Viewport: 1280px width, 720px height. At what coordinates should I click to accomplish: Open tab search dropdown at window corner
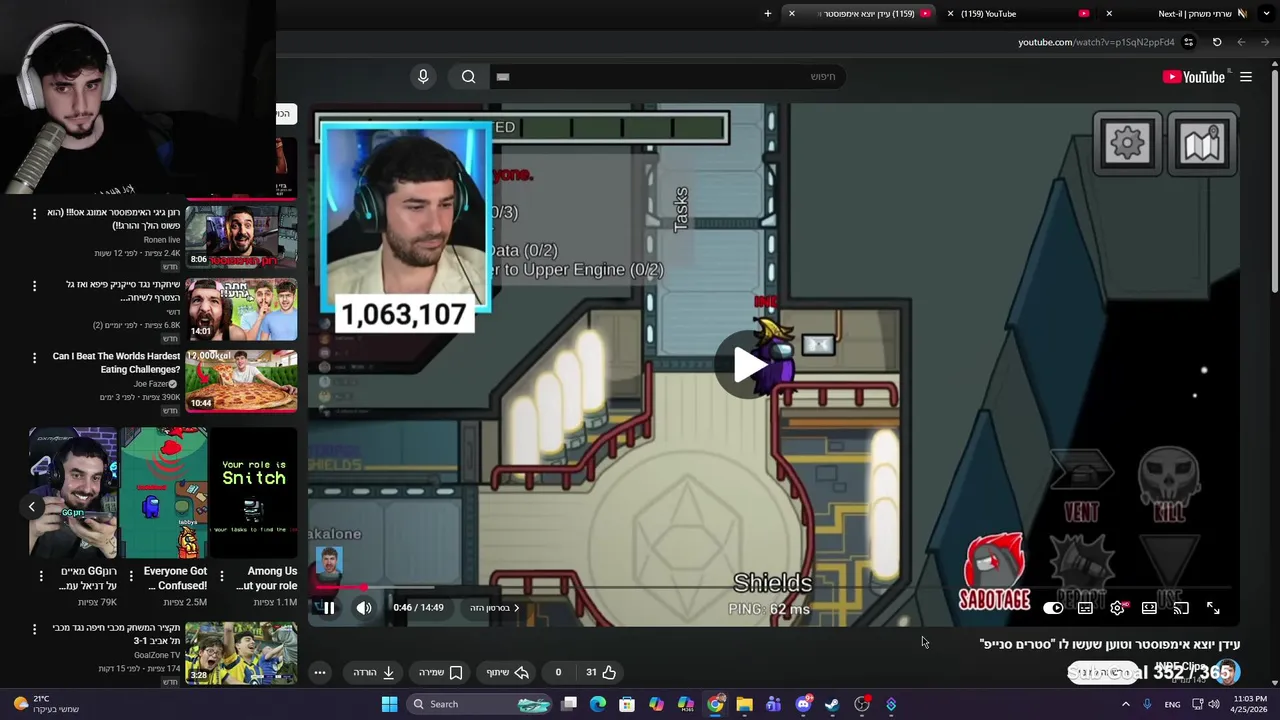click(1268, 14)
